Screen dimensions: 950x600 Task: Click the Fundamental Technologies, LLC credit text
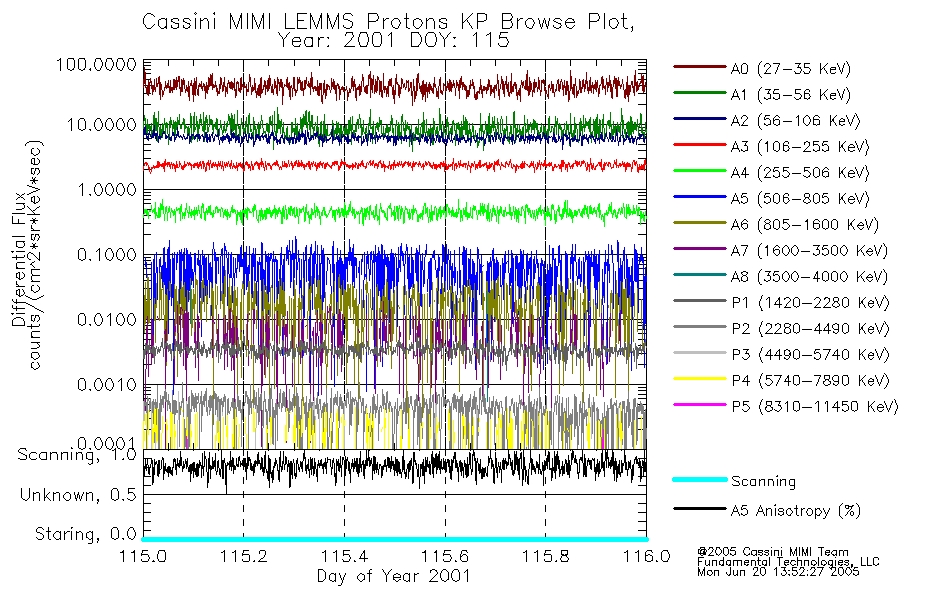pos(788,562)
